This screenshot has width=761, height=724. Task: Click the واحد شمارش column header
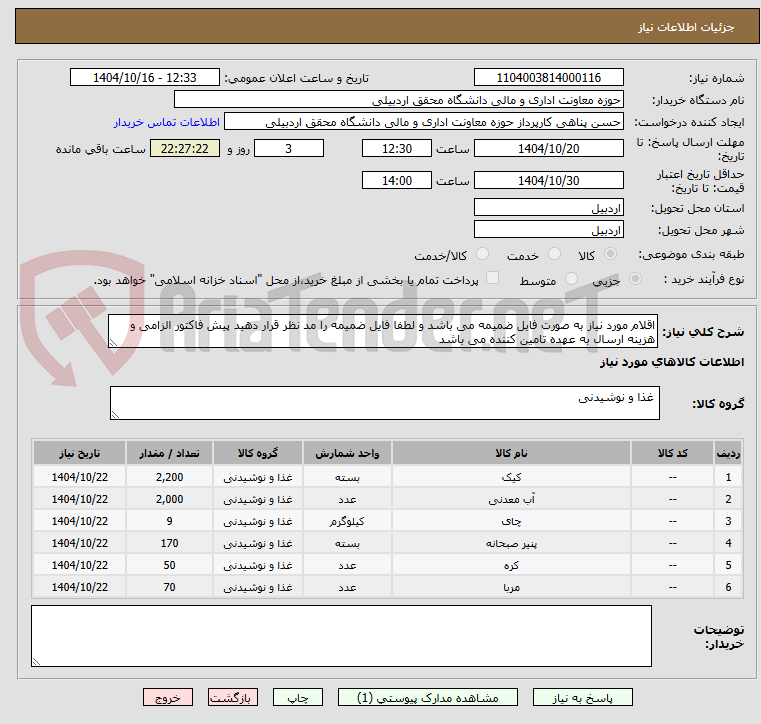pyautogui.click(x=347, y=453)
